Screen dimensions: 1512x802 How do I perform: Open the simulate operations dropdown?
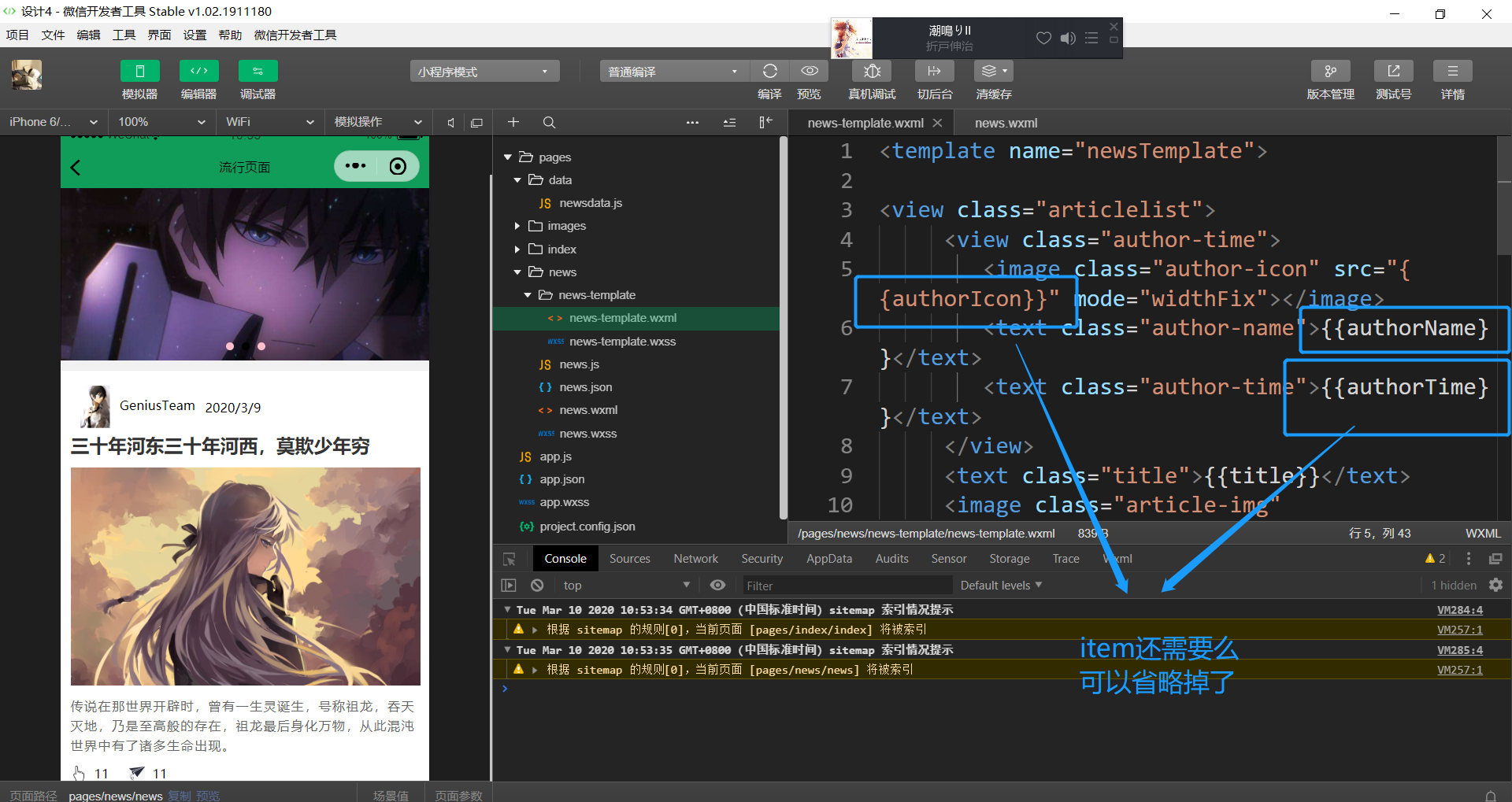click(378, 122)
